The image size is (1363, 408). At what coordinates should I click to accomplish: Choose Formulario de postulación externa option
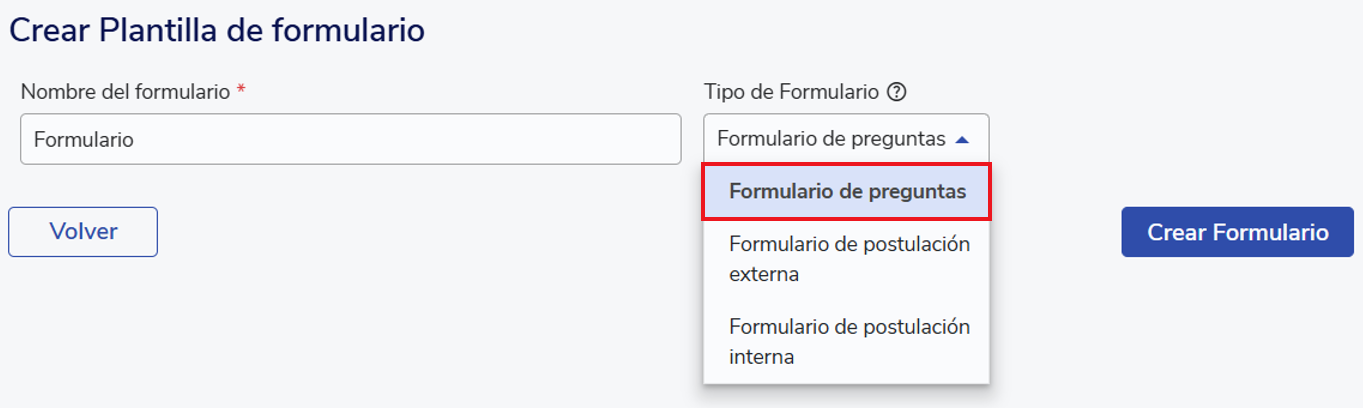pyautogui.click(x=849, y=244)
